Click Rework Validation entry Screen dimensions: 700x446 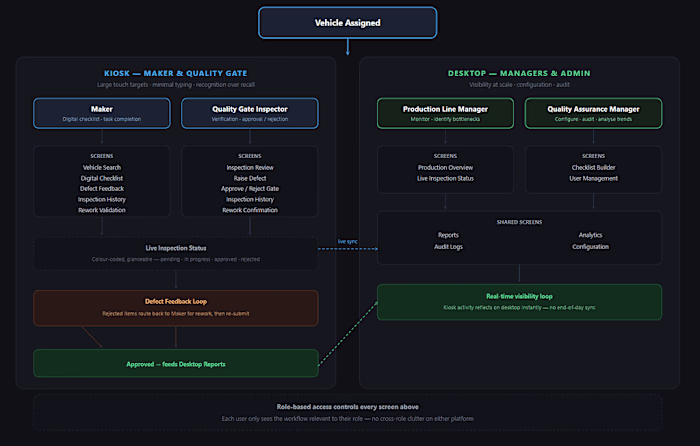(x=102, y=210)
